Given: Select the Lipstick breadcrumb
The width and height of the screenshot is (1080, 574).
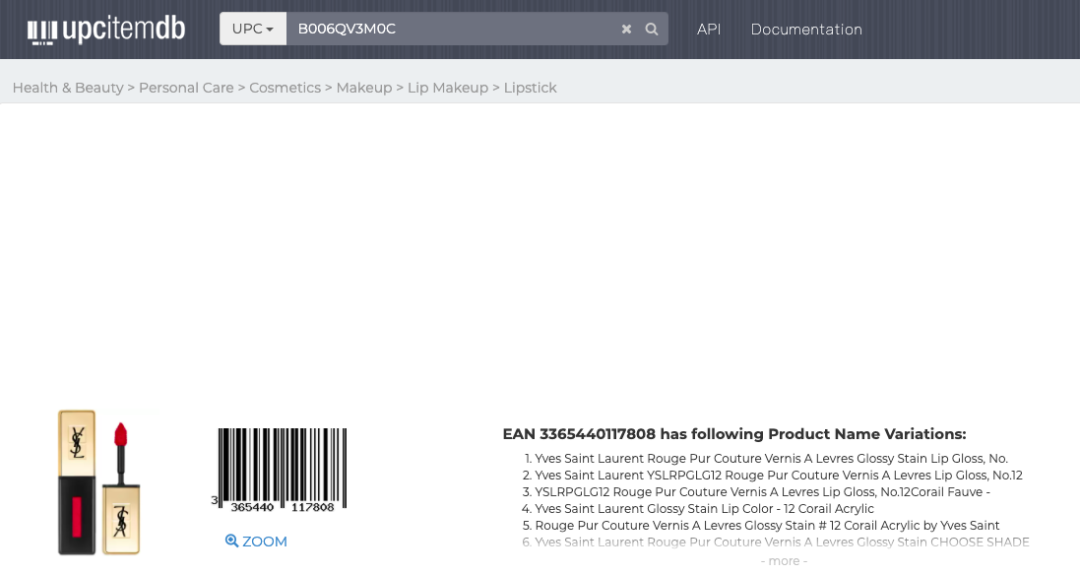Looking at the screenshot, I should point(530,88).
